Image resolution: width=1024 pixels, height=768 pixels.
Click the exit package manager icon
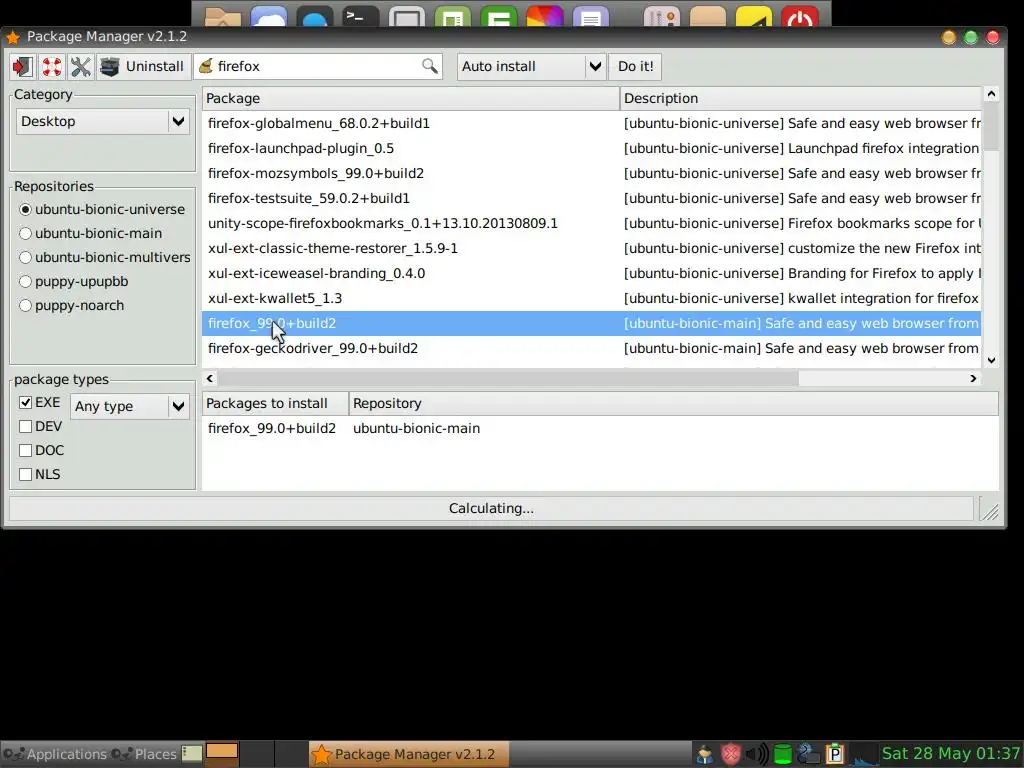[23, 67]
